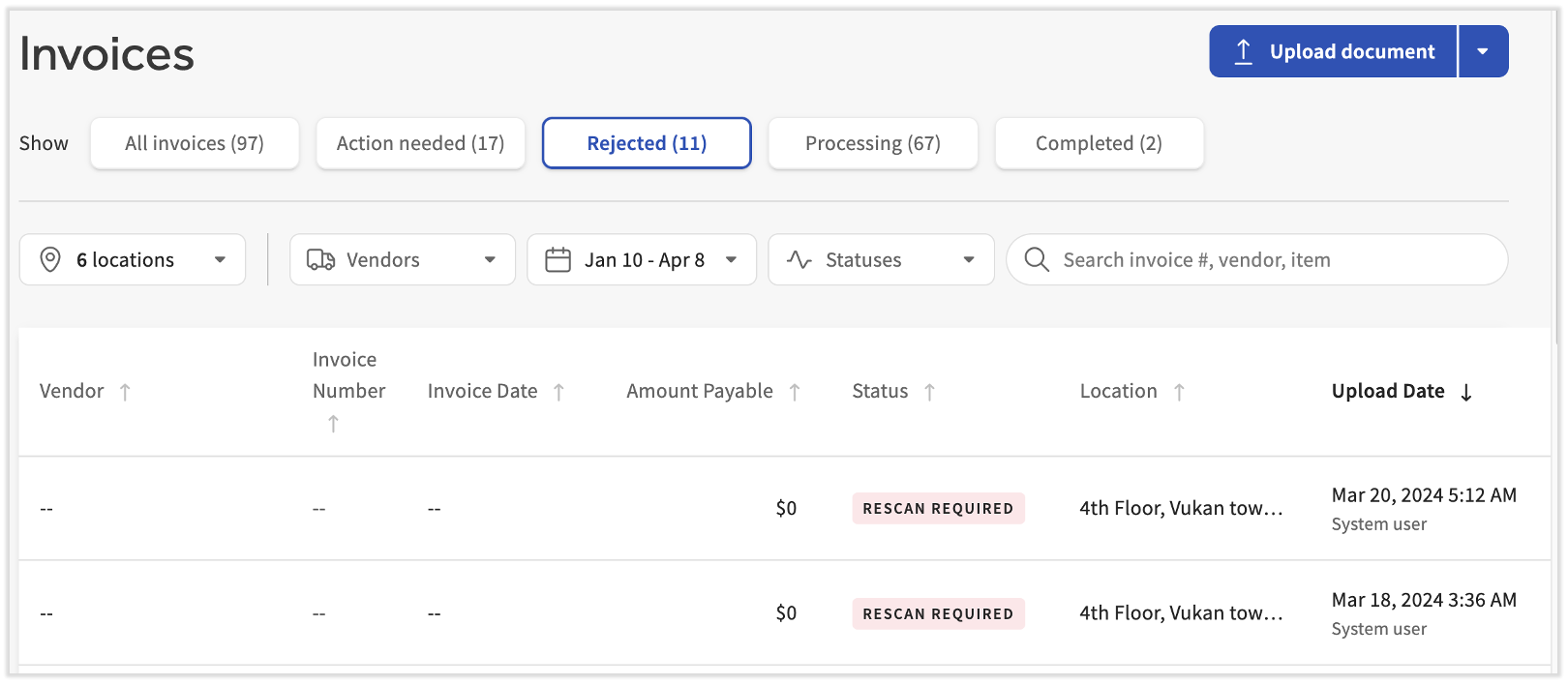The height and width of the screenshot is (685, 1568).
Task: View the Completed (2) invoices tab
Action: 1099,143
